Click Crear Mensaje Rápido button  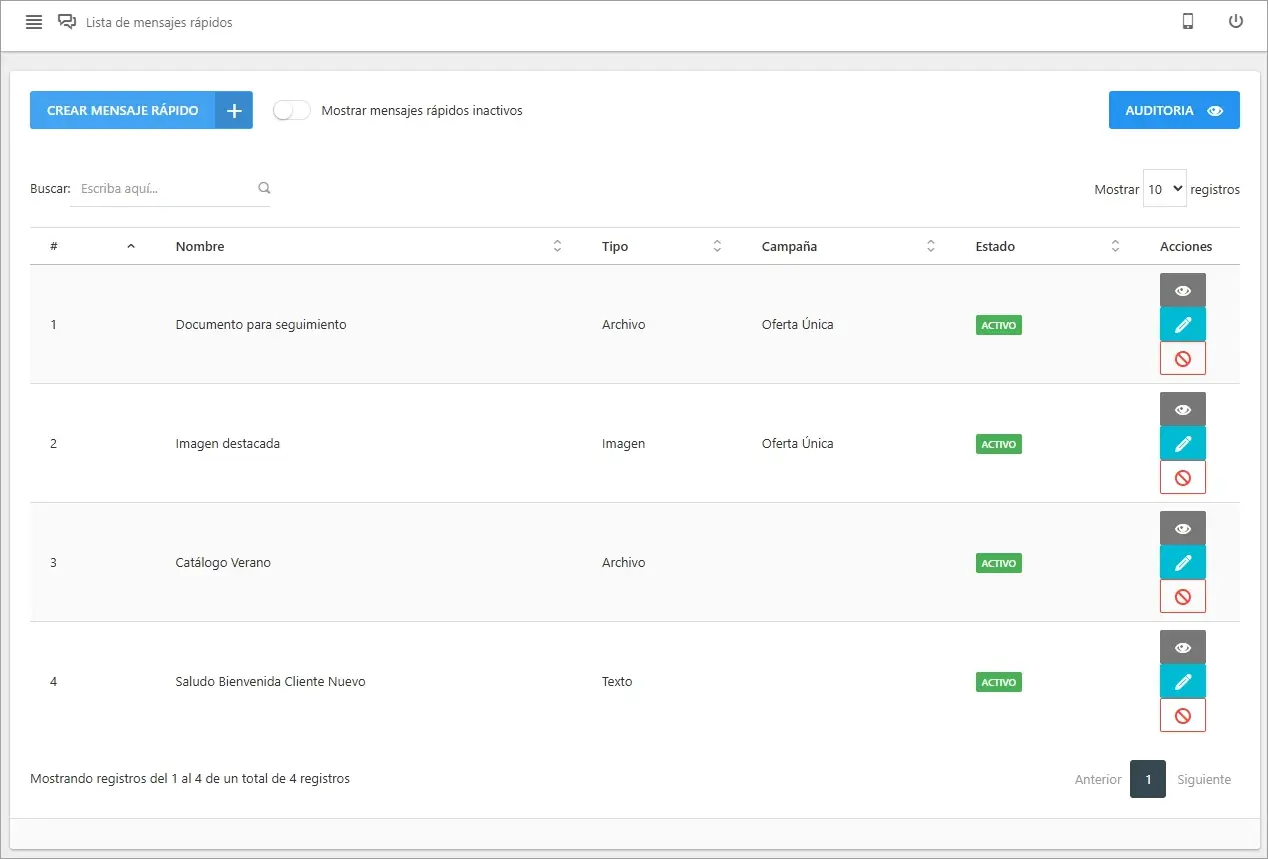tap(141, 111)
